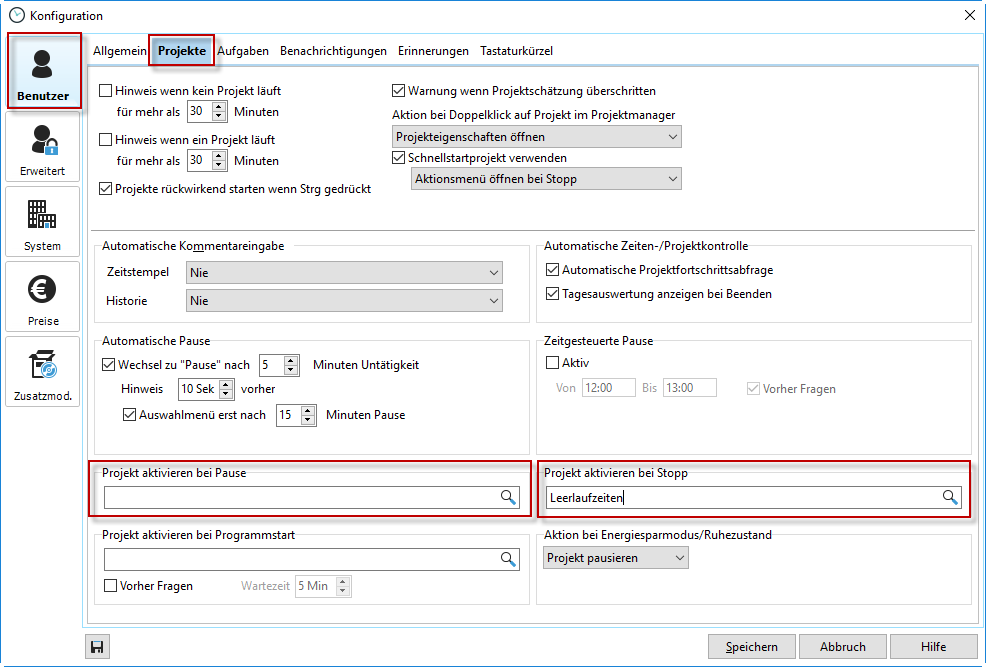Open the Zeitstempel dropdown
Image resolution: width=986 pixels, height=667 pixels.
(344, 272)
